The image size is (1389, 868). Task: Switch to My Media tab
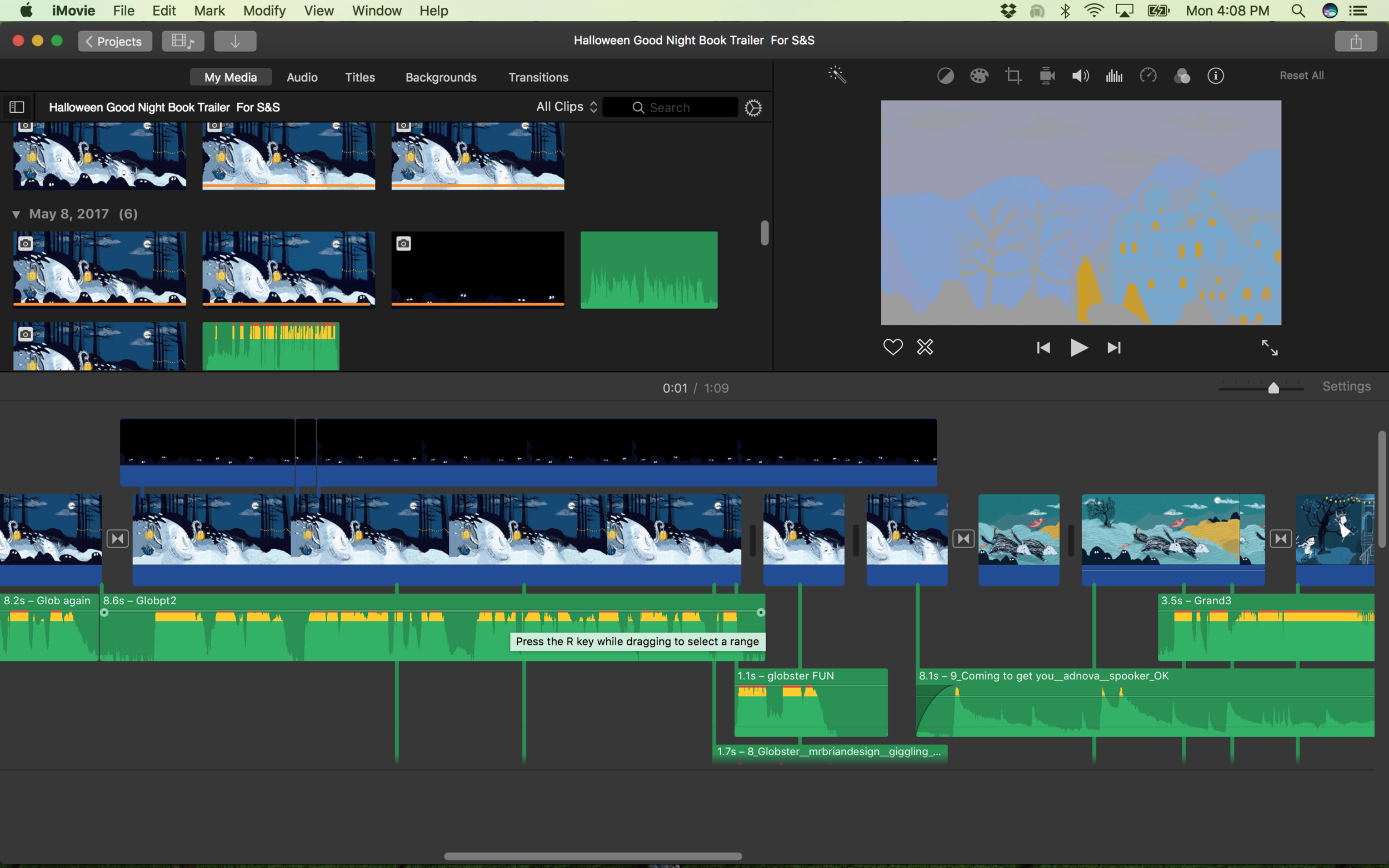point(230,77)
